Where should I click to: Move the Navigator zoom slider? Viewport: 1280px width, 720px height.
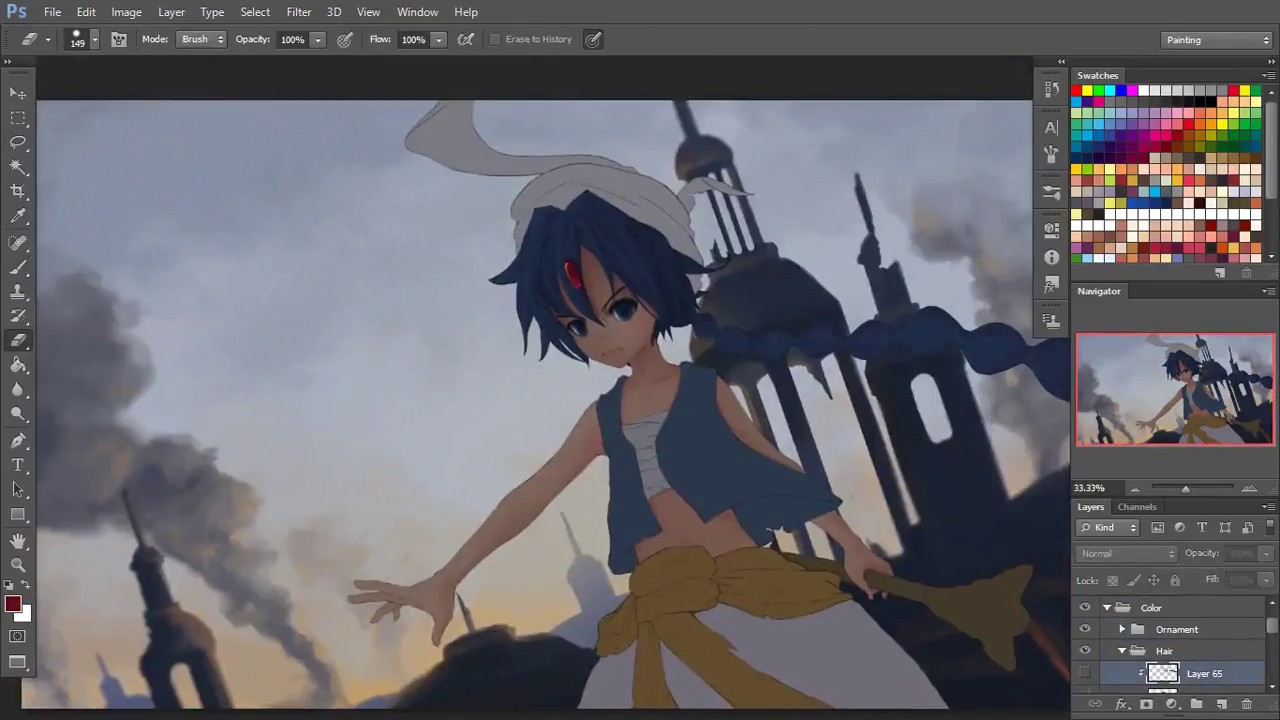coord(1185,488)
